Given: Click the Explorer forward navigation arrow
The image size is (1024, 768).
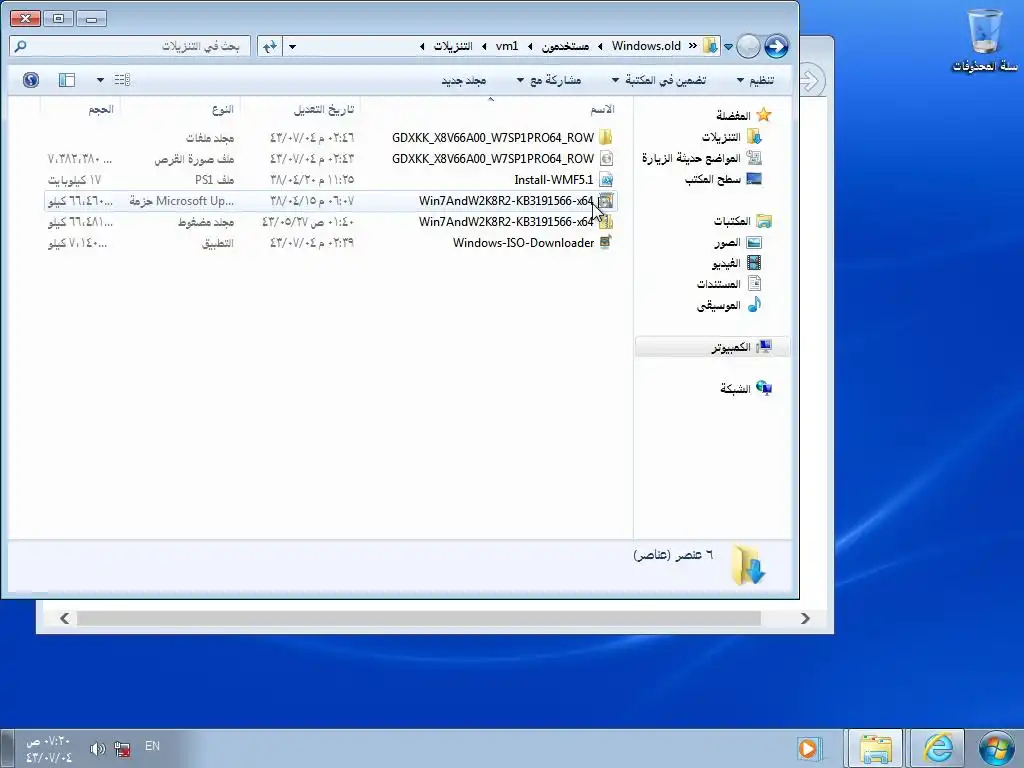Looking at the screenshot, I should click(x=748, y=46).
